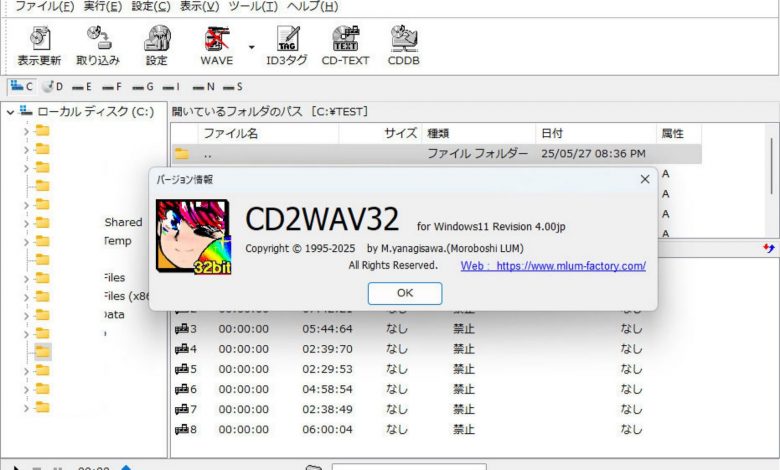Viewport: 780px width, 470px height.
Task: Click the red and blue arrows icon above the track list
Action: click(x=769, y=248)
